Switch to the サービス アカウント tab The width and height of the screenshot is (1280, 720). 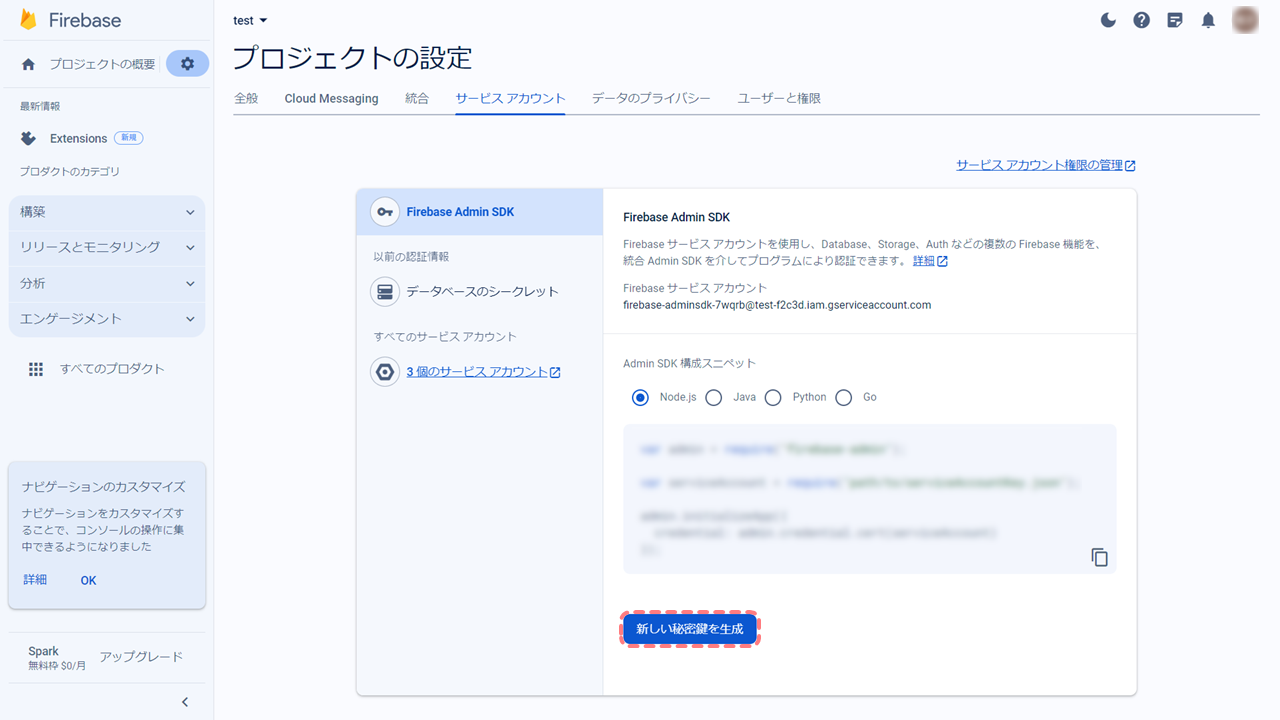pyautogui.click(x=510, y=98)
